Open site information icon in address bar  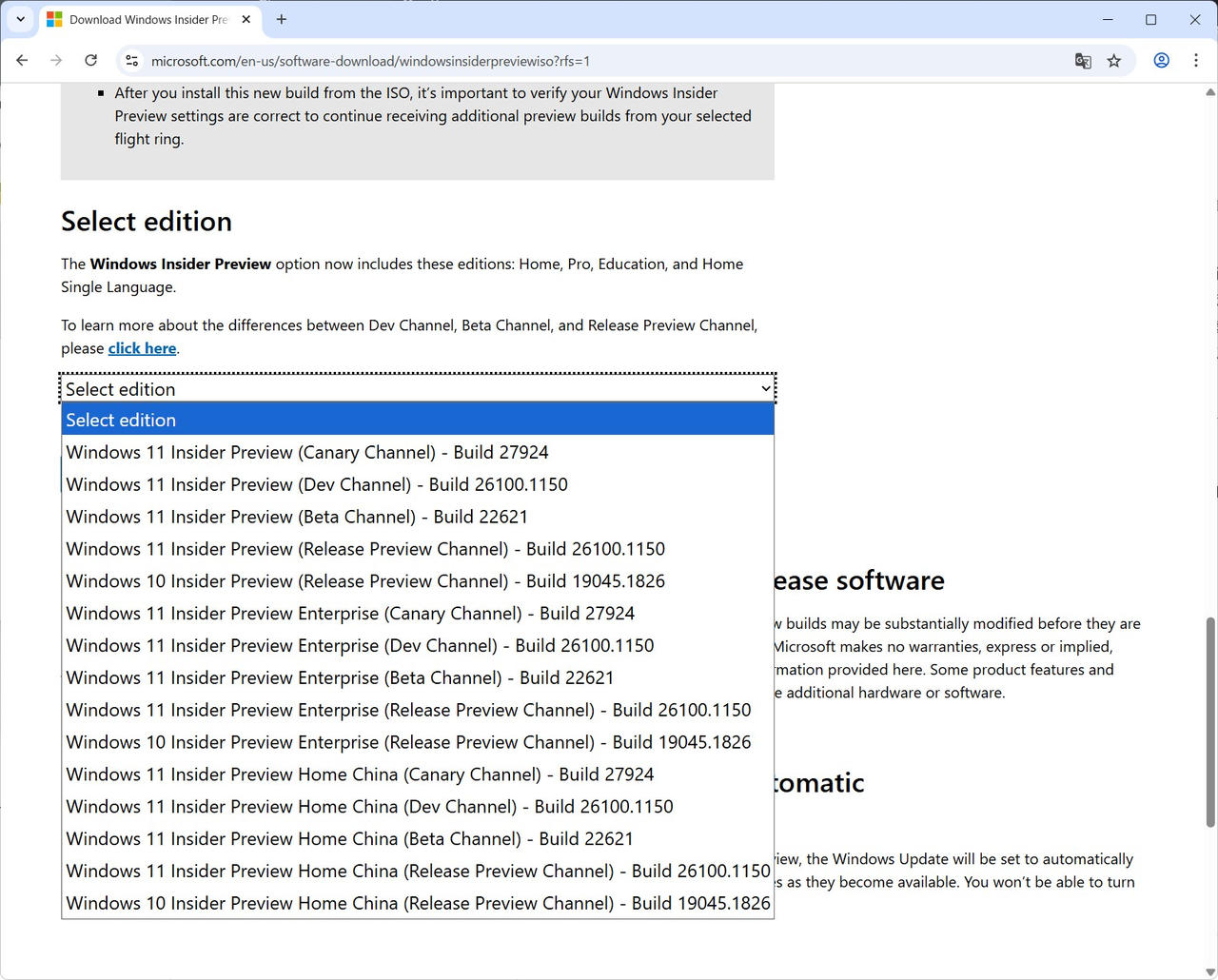[x=132, y=61]
